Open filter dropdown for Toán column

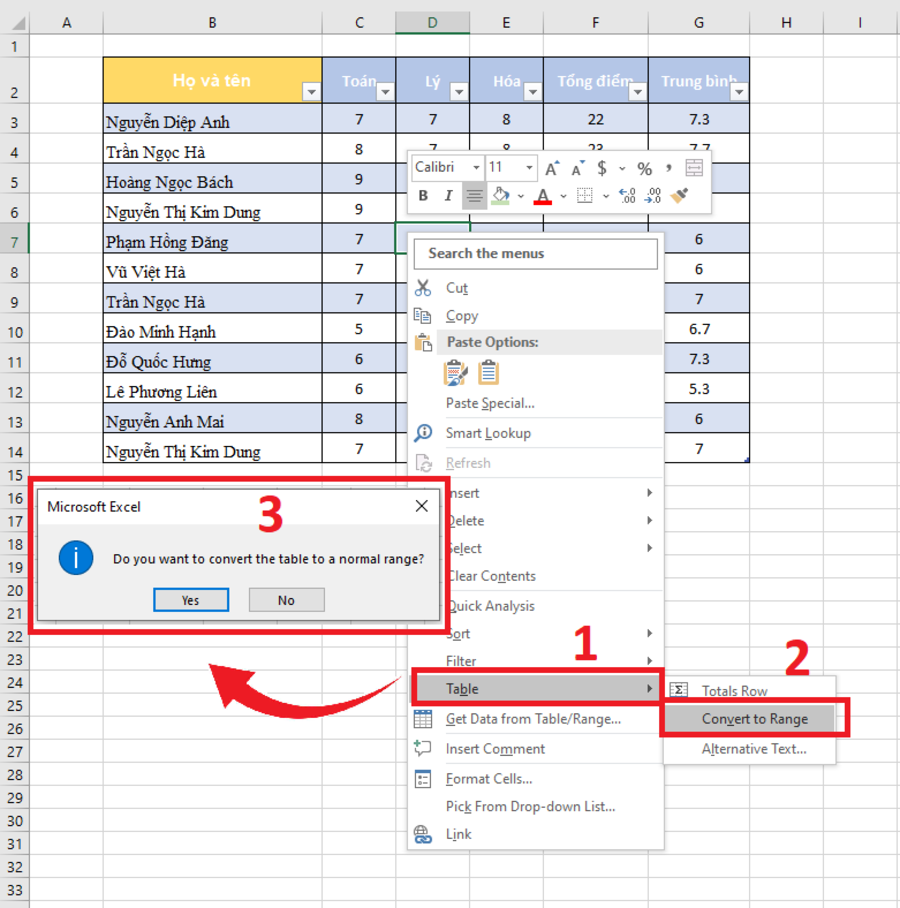click(385, 91)
